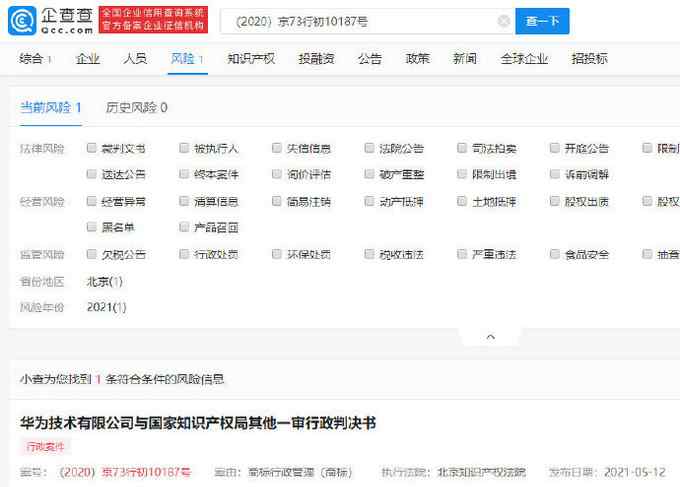
Task: Select the 土地抵押 checkbox
Action: click(x=463, y=201)
